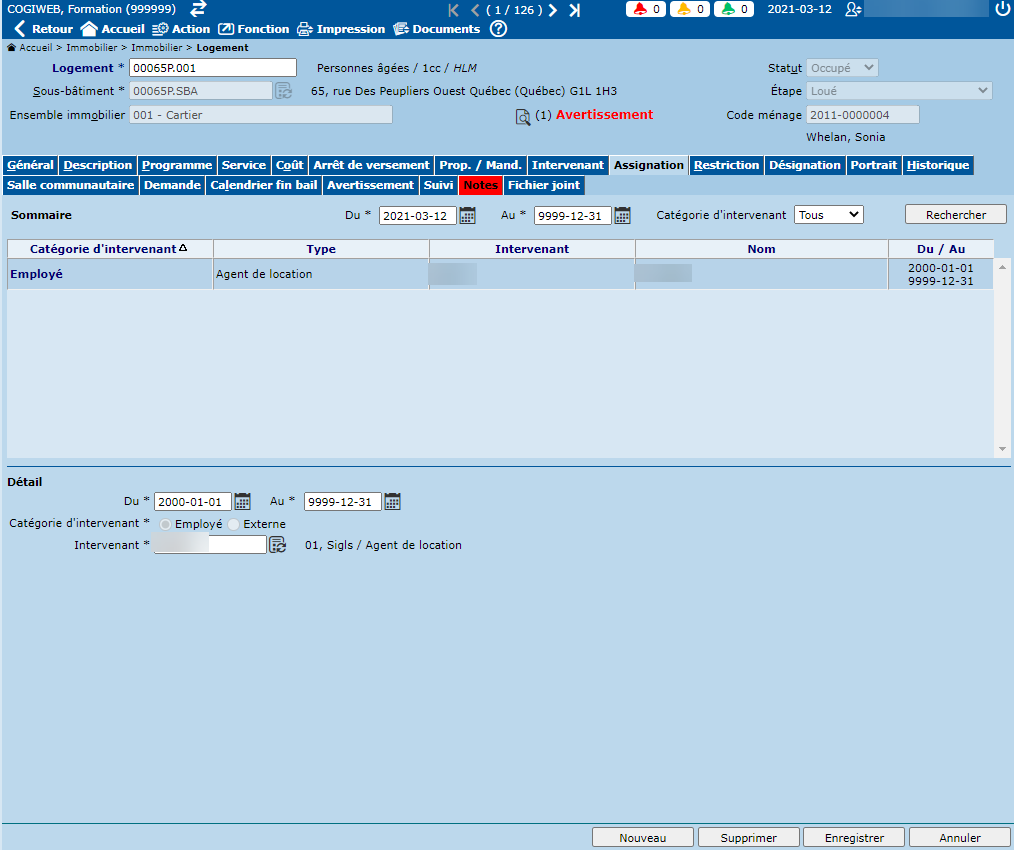Click the Intervenant lookup icon in Détail
Viewport: 1014px width, 850px height.
[277, 545]
